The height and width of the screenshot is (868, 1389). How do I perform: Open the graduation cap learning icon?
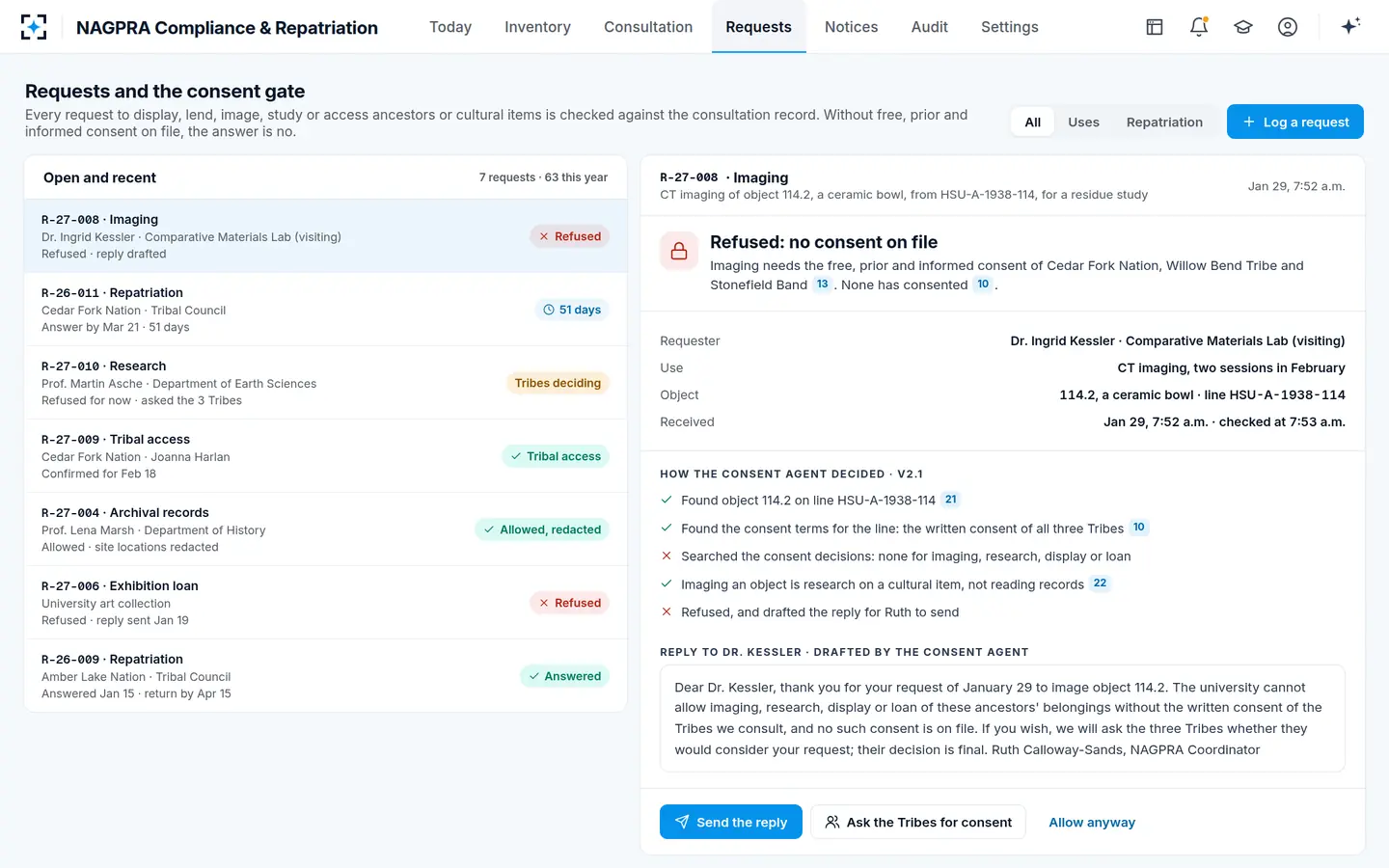point(1243,27)
